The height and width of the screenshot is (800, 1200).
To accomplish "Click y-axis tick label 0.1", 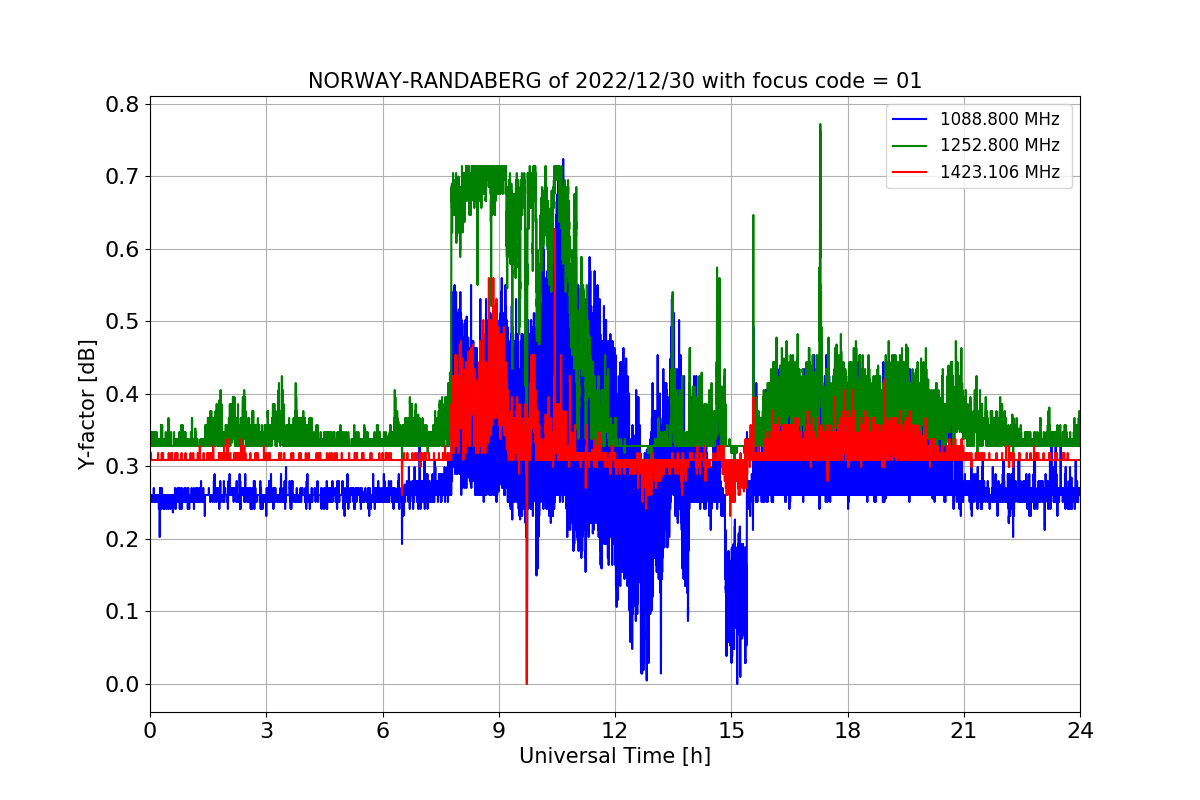I will [x=122, y=612].
